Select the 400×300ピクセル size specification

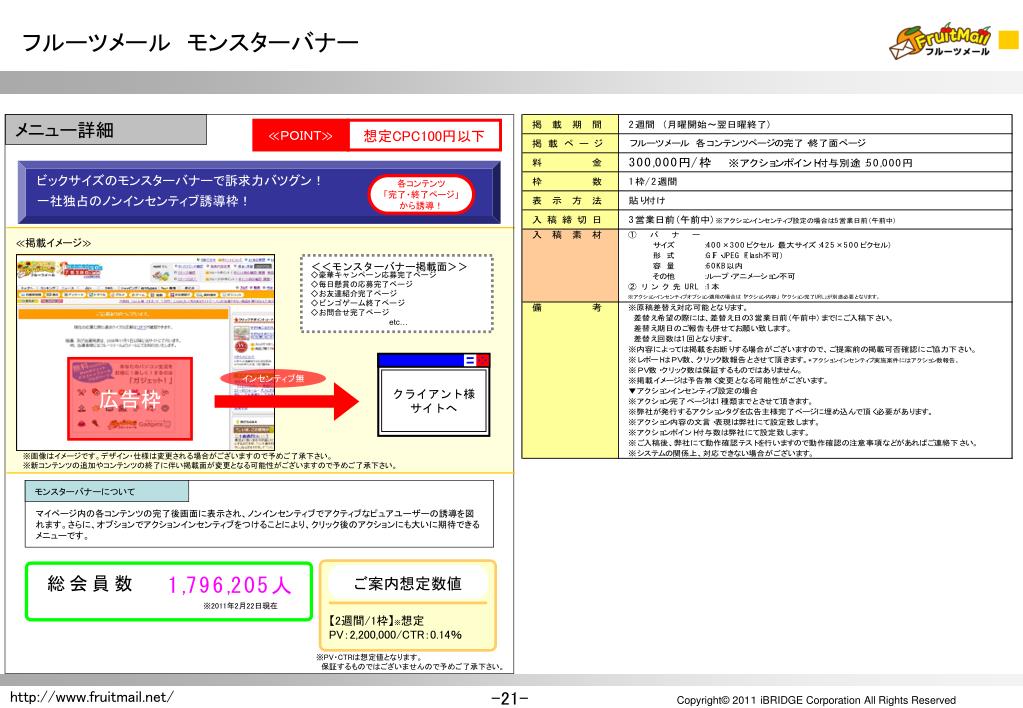click(797, 245)
